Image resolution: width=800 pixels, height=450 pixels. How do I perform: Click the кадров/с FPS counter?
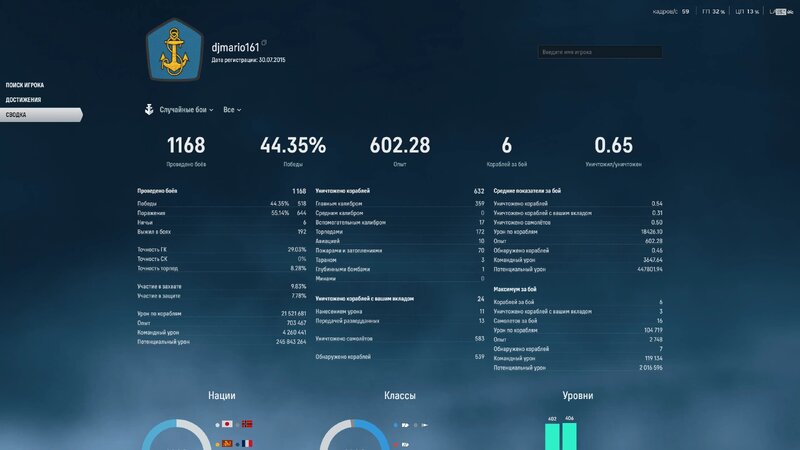pyautogui.click(x=671, y=12)
